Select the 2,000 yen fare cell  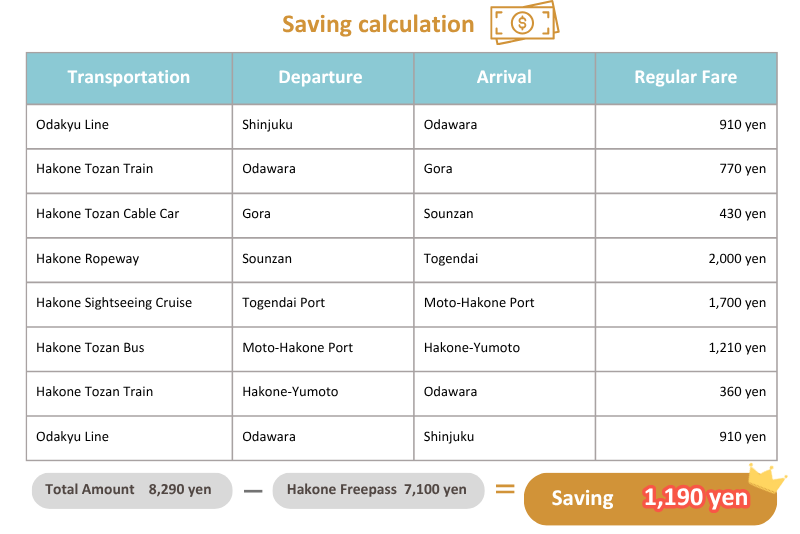[x=685, y=259]
